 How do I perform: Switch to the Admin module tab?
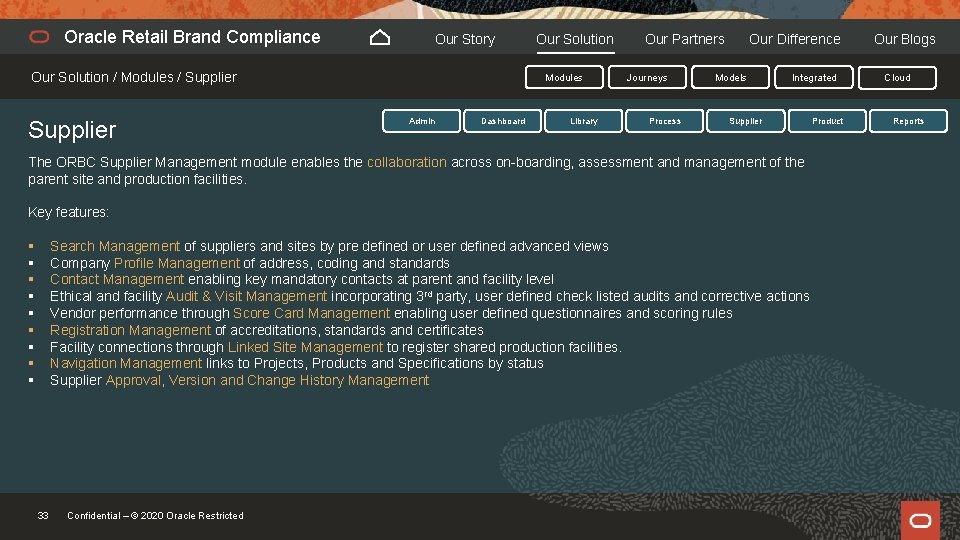[x=421, y=121]
